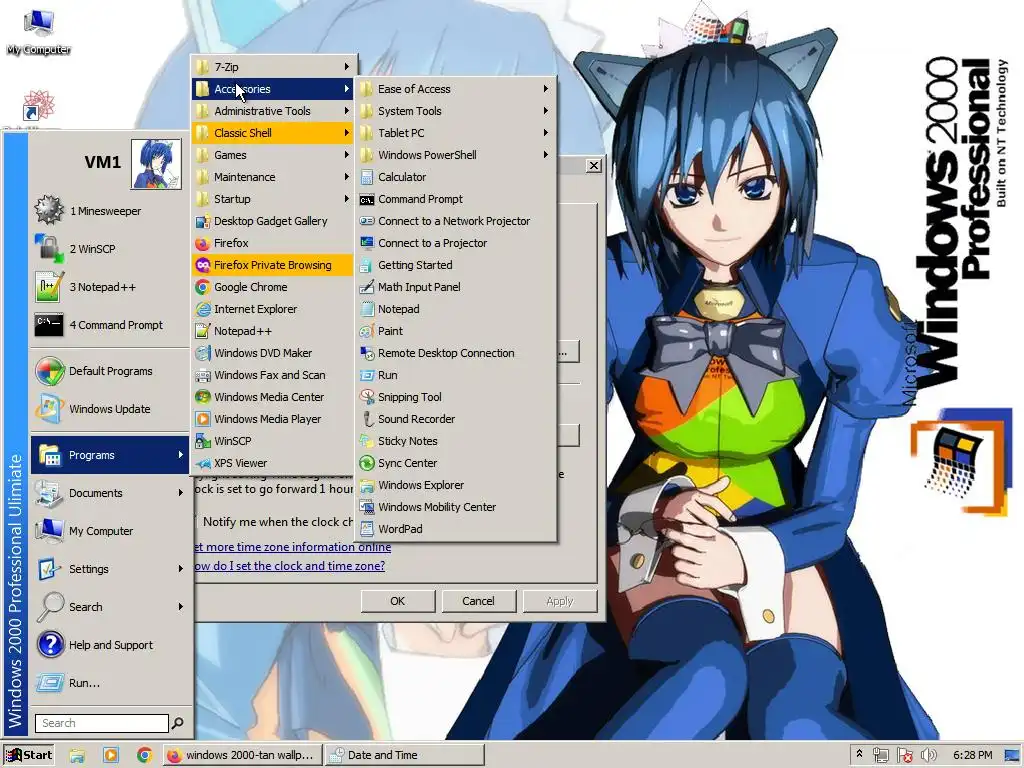
Task: Open Internet Explorer
Action: coord(273,309)
